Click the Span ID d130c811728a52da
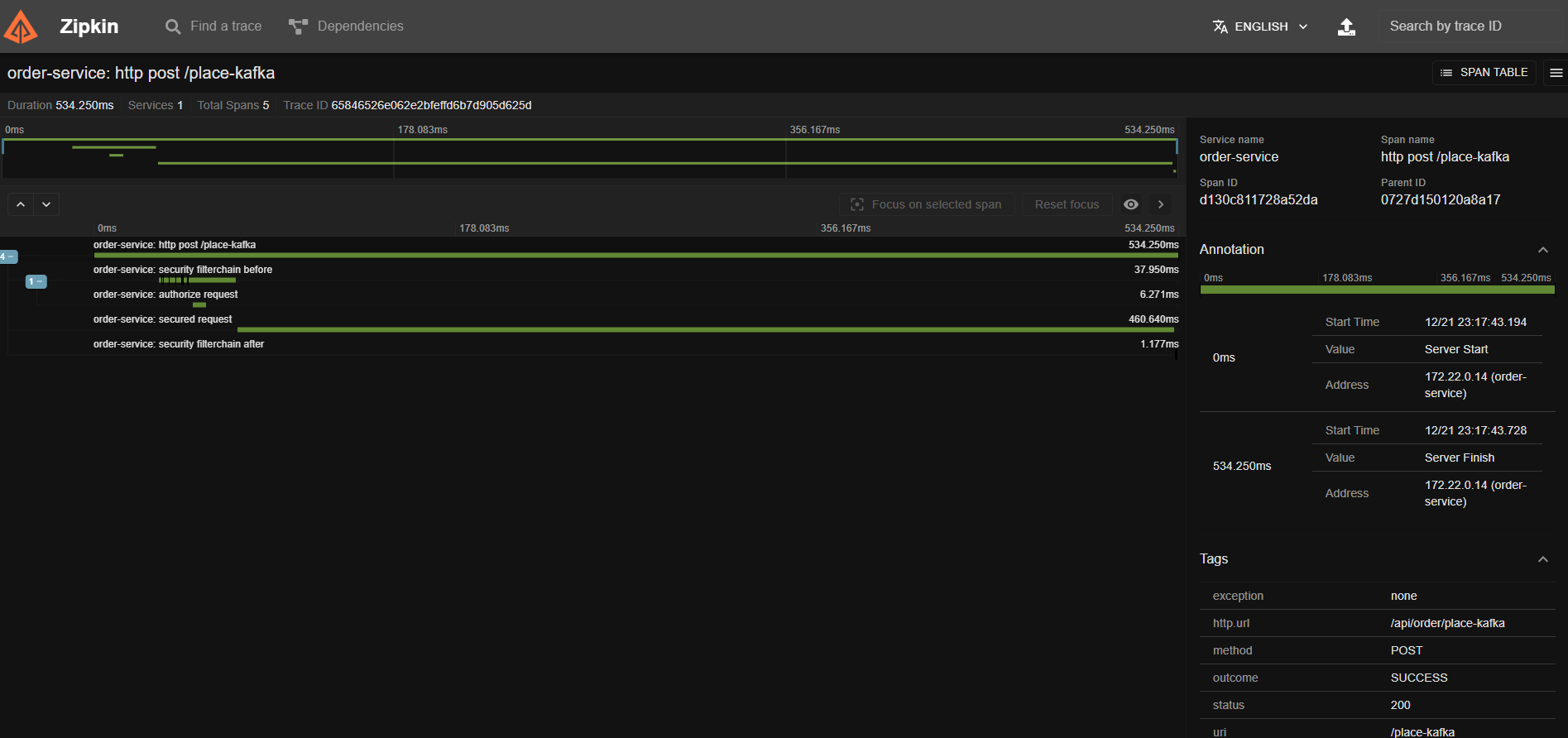Screen dimensions: 1568x738 pyautogui.click(x=1259, y=199)
